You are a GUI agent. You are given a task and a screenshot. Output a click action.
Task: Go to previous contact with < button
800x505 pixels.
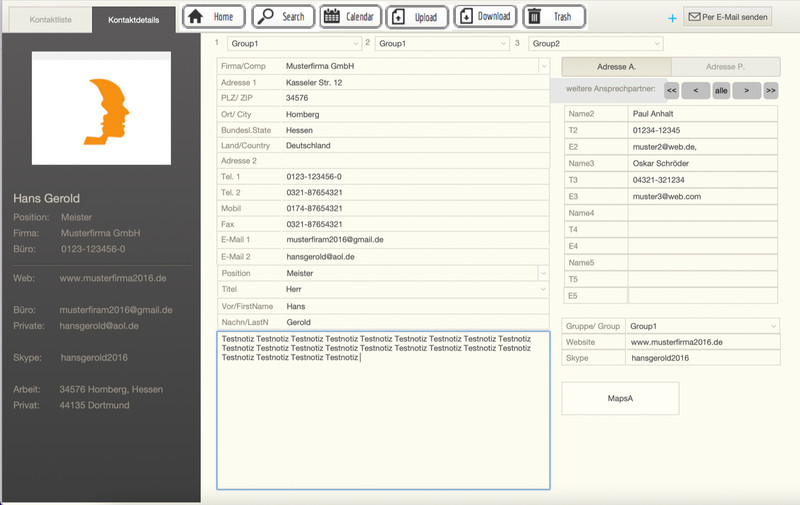point(695,90)
